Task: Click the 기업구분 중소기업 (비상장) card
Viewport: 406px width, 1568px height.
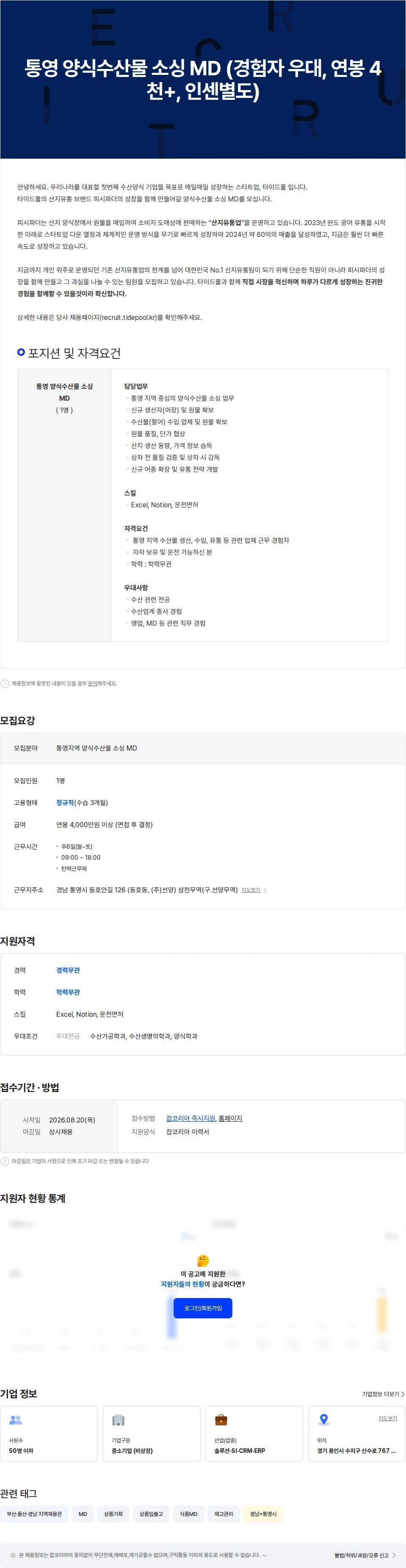Action: [x=151, y=1433]
